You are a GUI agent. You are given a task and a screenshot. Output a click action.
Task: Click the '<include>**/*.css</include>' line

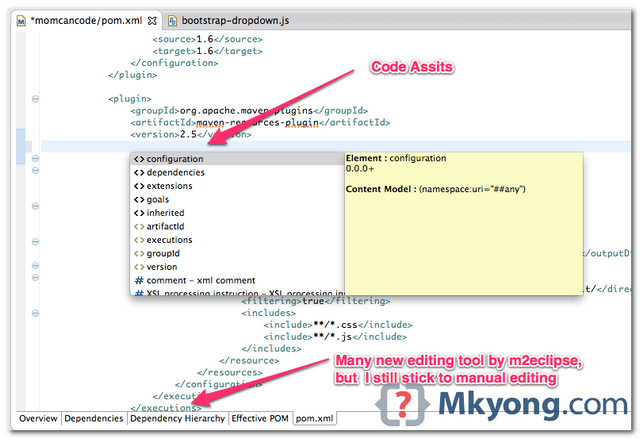tap(338, 325)
